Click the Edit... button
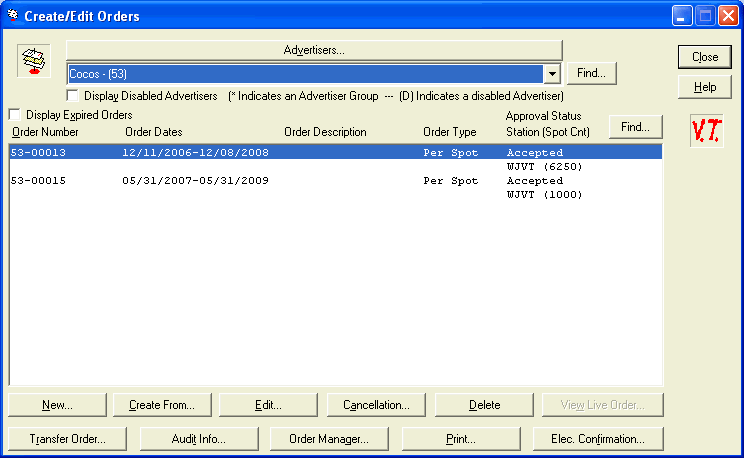744x458 pixels. [268, 405]
